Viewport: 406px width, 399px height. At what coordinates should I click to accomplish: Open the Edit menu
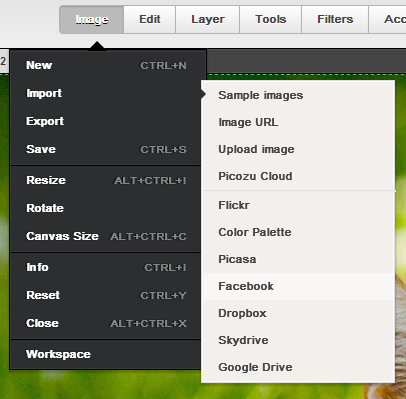[150, 19]
